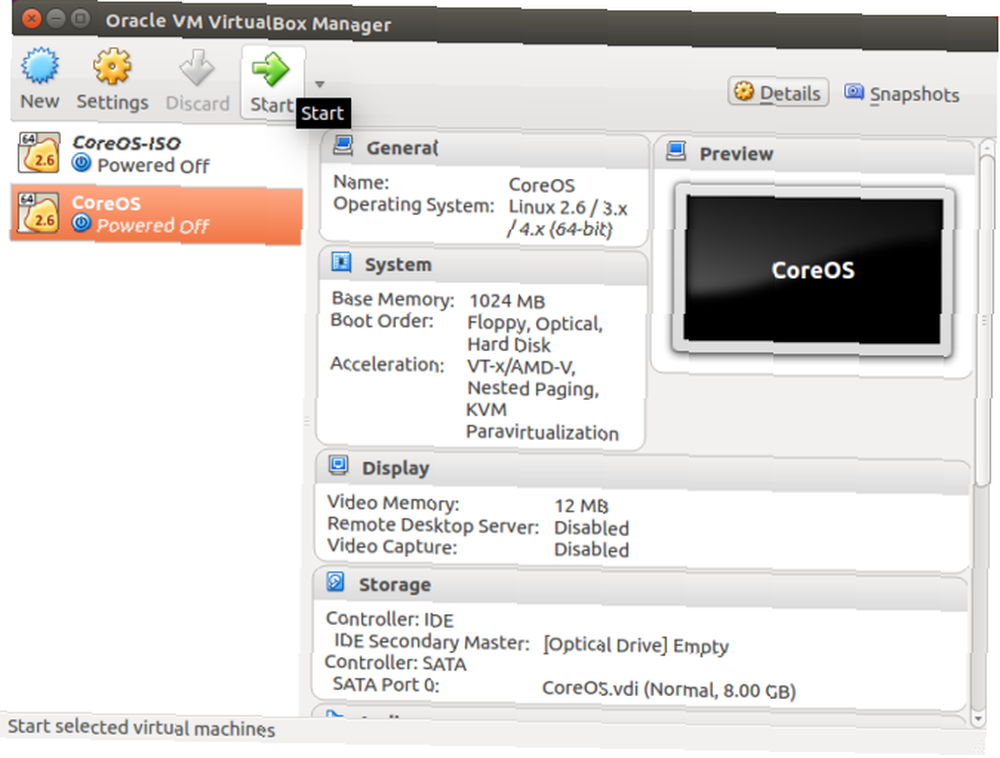Click the CoreOS.vdi storage entry
The height and width of the screenshot is (758, 1000).
(669, 690)
